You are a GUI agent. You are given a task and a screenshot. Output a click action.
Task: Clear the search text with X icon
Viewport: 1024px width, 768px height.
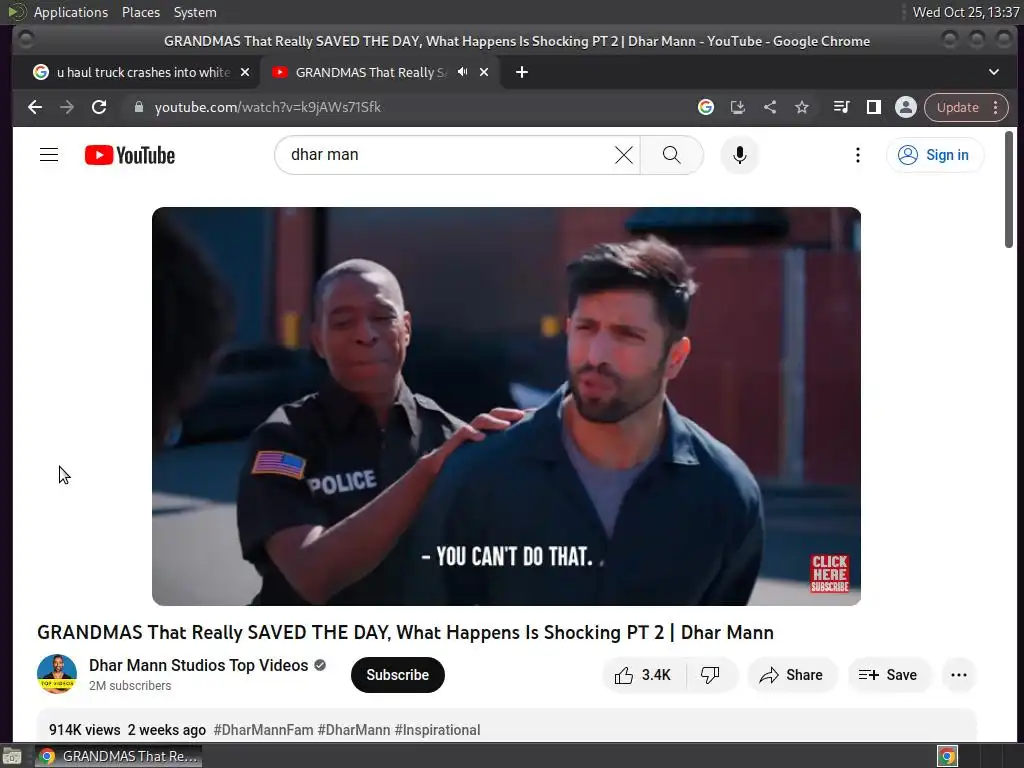pos(624,155)
